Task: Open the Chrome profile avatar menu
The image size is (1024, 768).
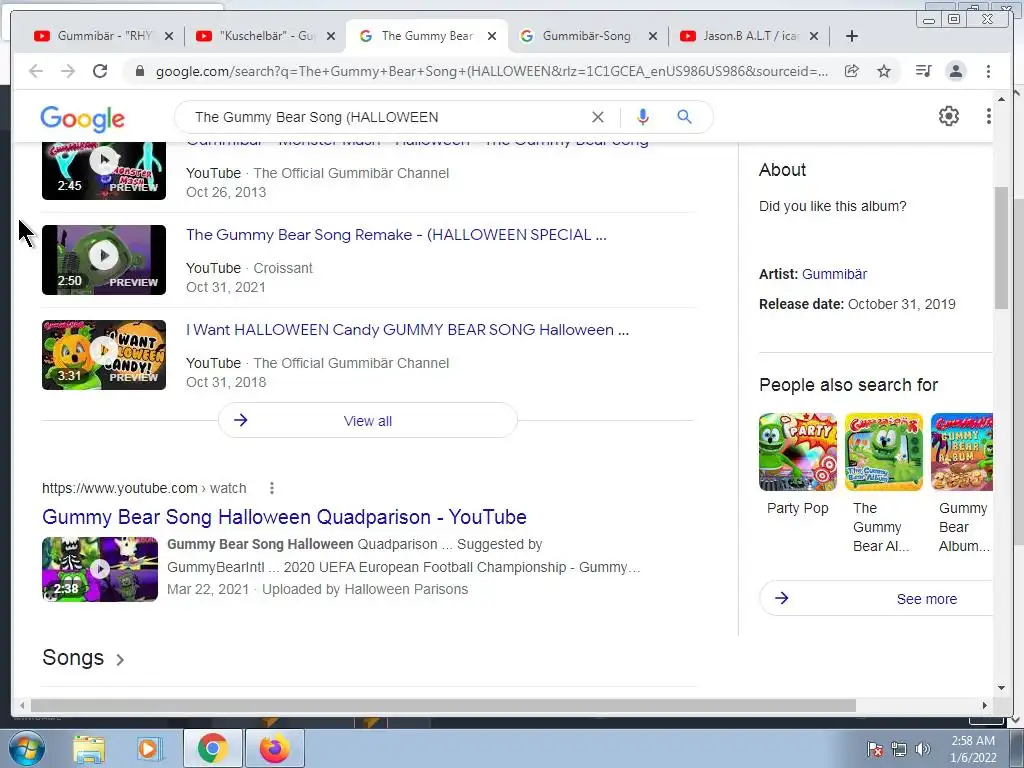Action: tap(955, 71)
